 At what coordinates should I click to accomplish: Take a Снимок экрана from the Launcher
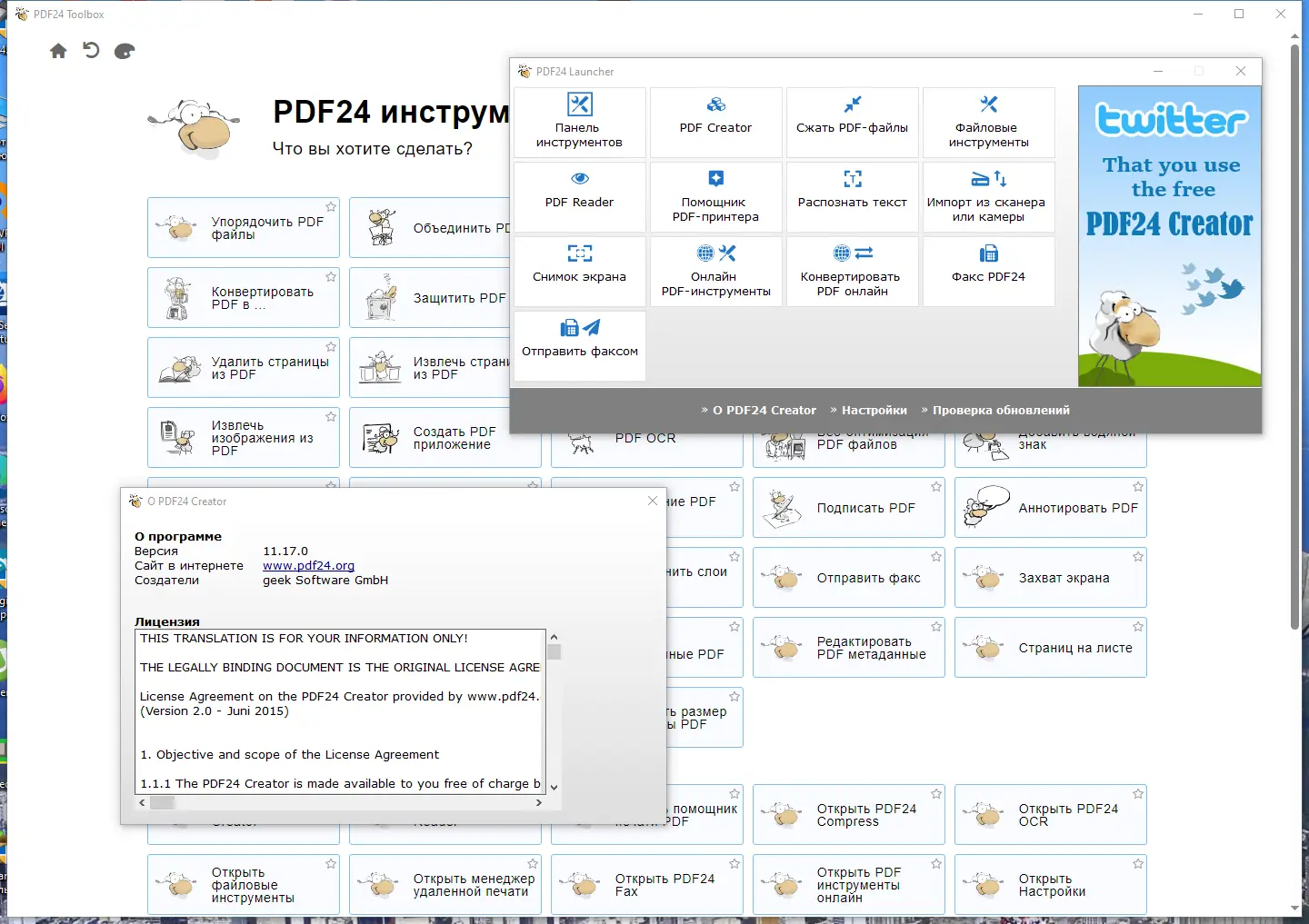[x=580, y=271]
